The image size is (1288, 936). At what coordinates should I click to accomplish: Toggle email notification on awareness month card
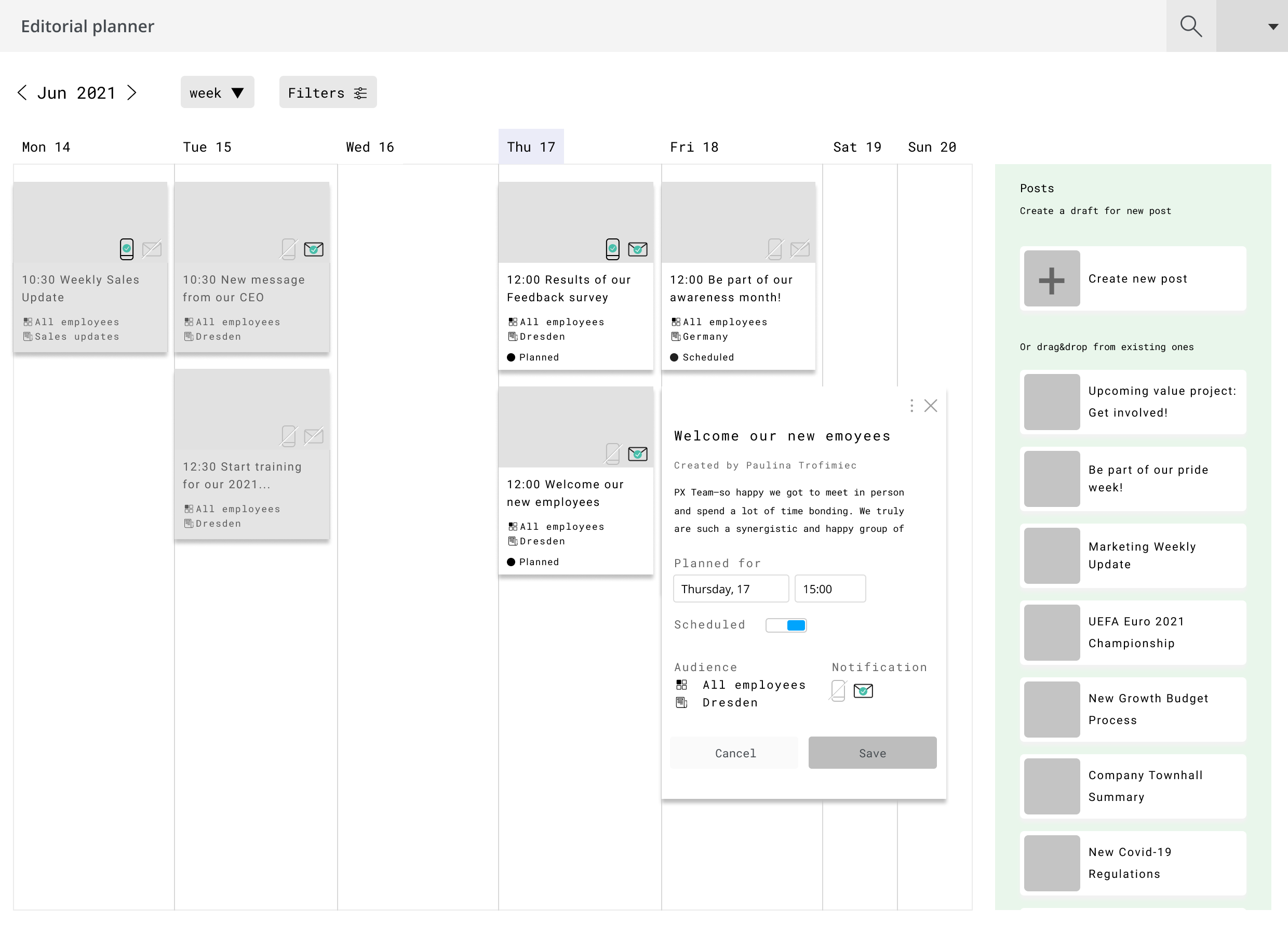[x=800, y=249]
